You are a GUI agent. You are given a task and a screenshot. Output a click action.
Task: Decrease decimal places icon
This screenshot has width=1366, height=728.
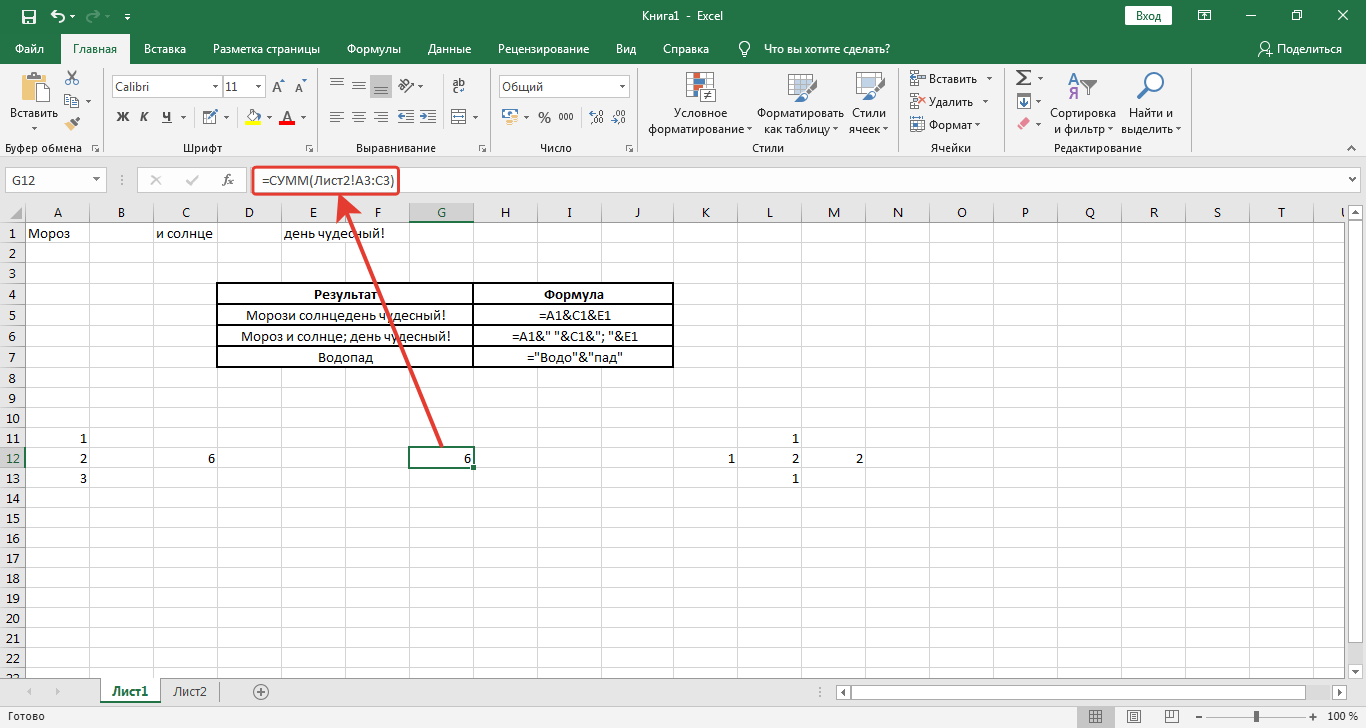618,117
